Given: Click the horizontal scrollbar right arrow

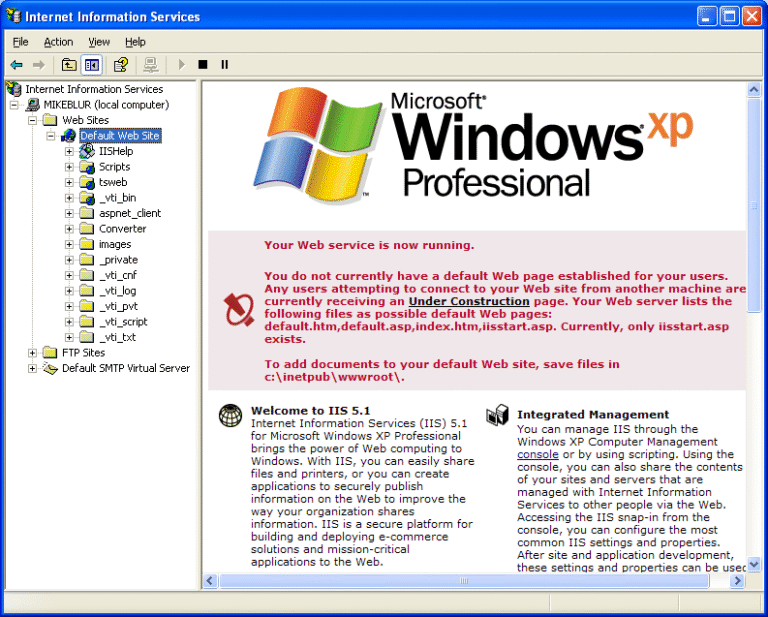Looking at the screenshot, I should (738, 581).
